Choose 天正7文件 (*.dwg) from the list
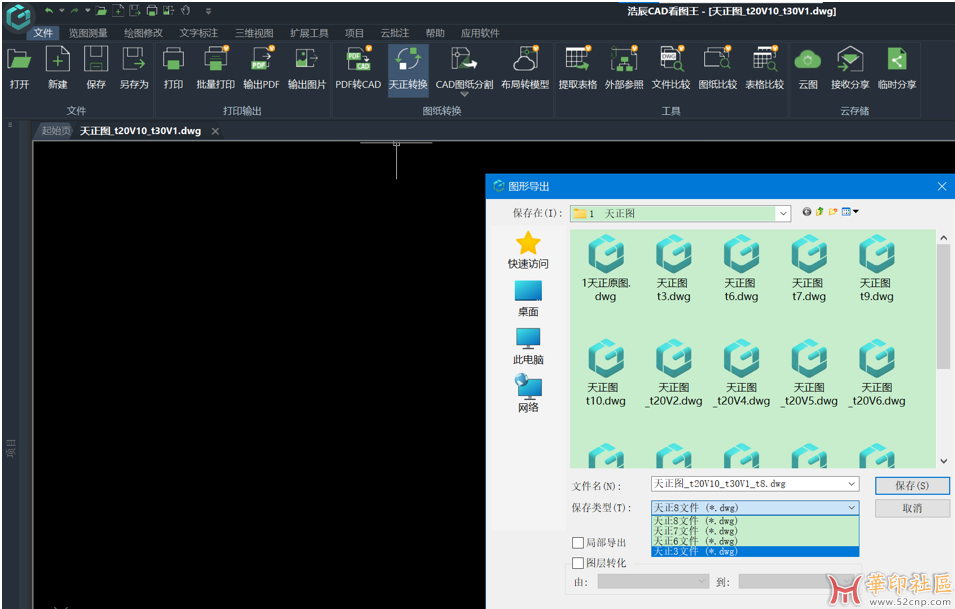The height and width of the screenshot is (609, 955). [x=755, y=531]
